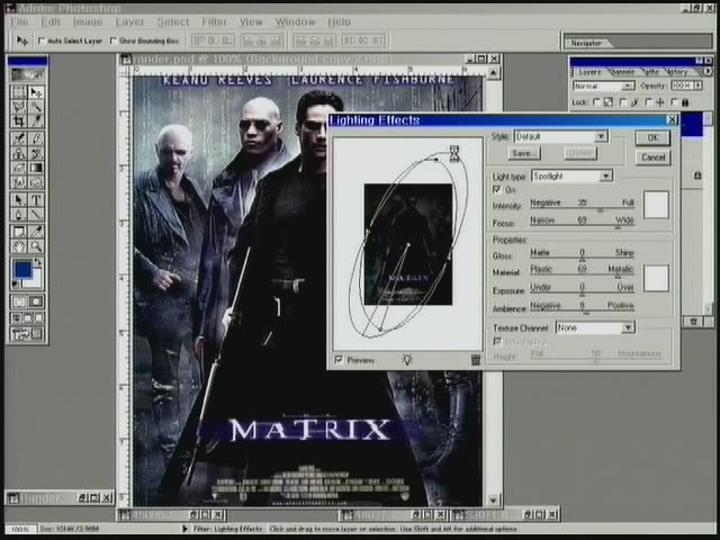
Task: Open the foreground color swatch
Action: coord(23,269)
